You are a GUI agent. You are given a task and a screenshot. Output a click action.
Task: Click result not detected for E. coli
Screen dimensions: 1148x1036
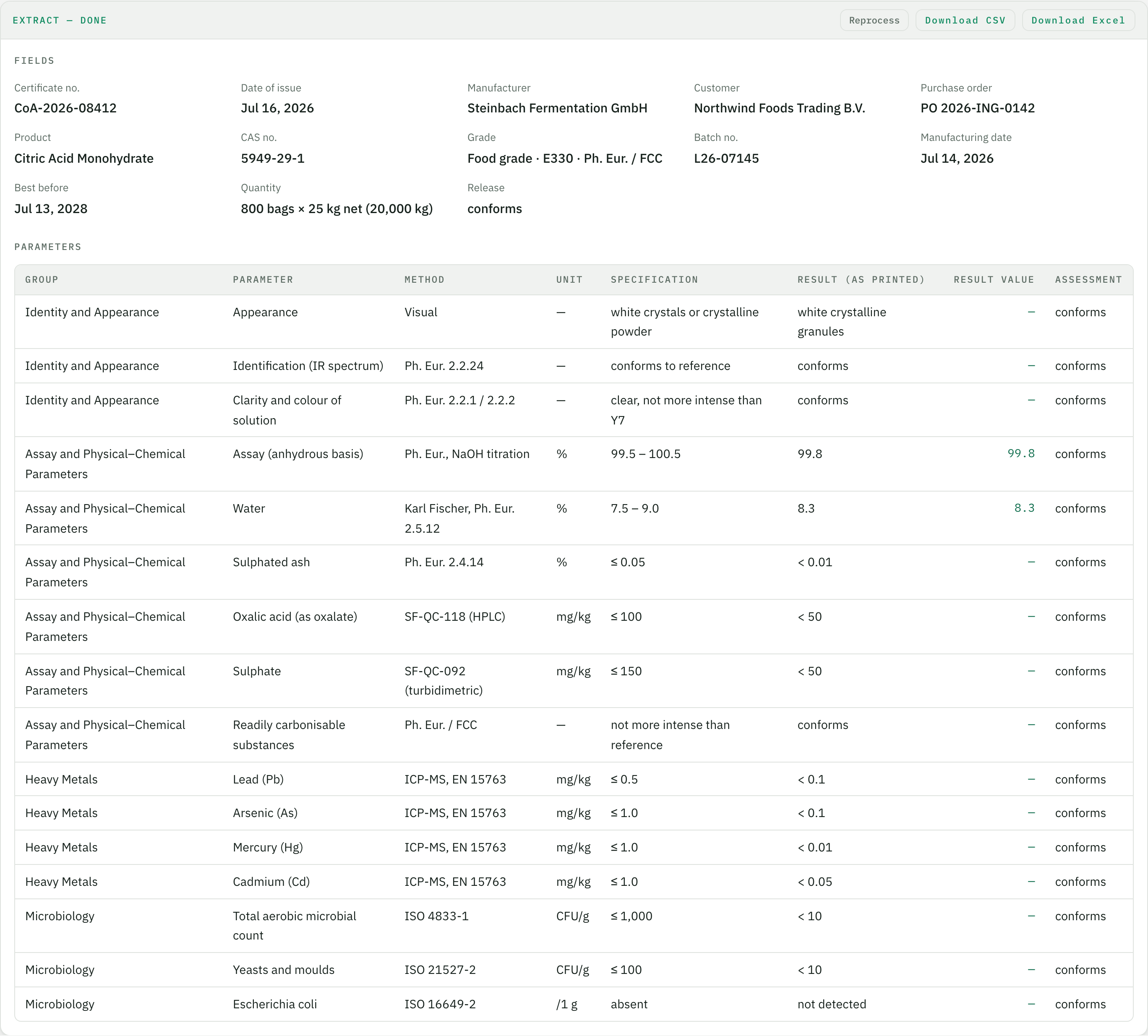coord(832,1005)
